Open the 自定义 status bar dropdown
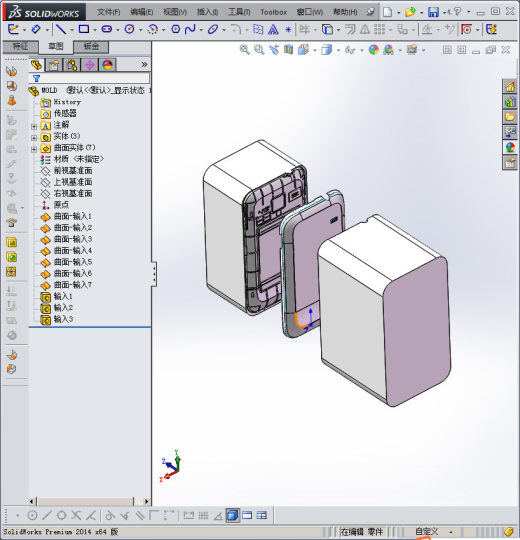This screenshot has height=540, width=520. point(451,532)
